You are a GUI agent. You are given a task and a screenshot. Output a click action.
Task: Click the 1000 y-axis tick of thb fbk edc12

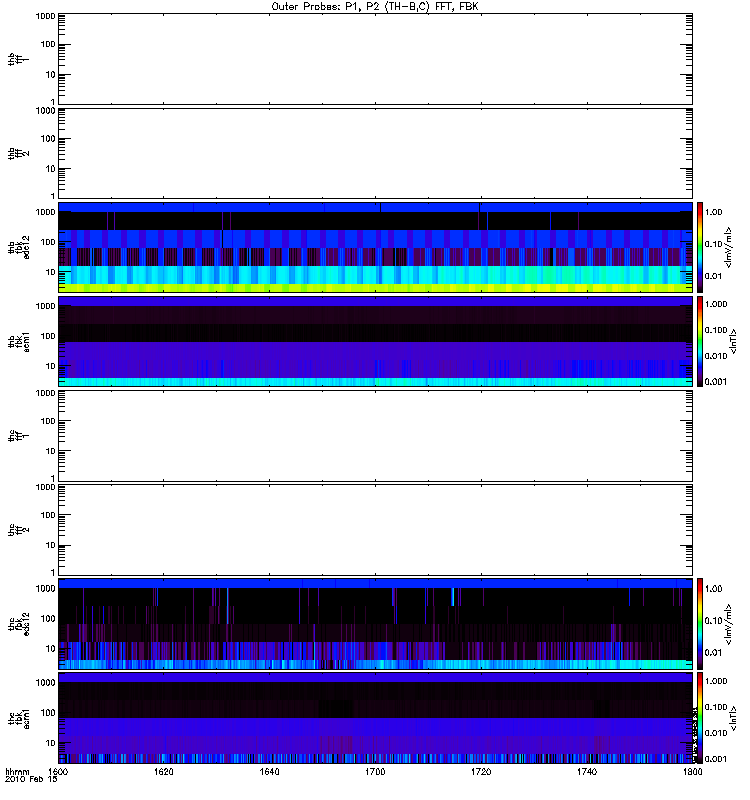[45, 212]
